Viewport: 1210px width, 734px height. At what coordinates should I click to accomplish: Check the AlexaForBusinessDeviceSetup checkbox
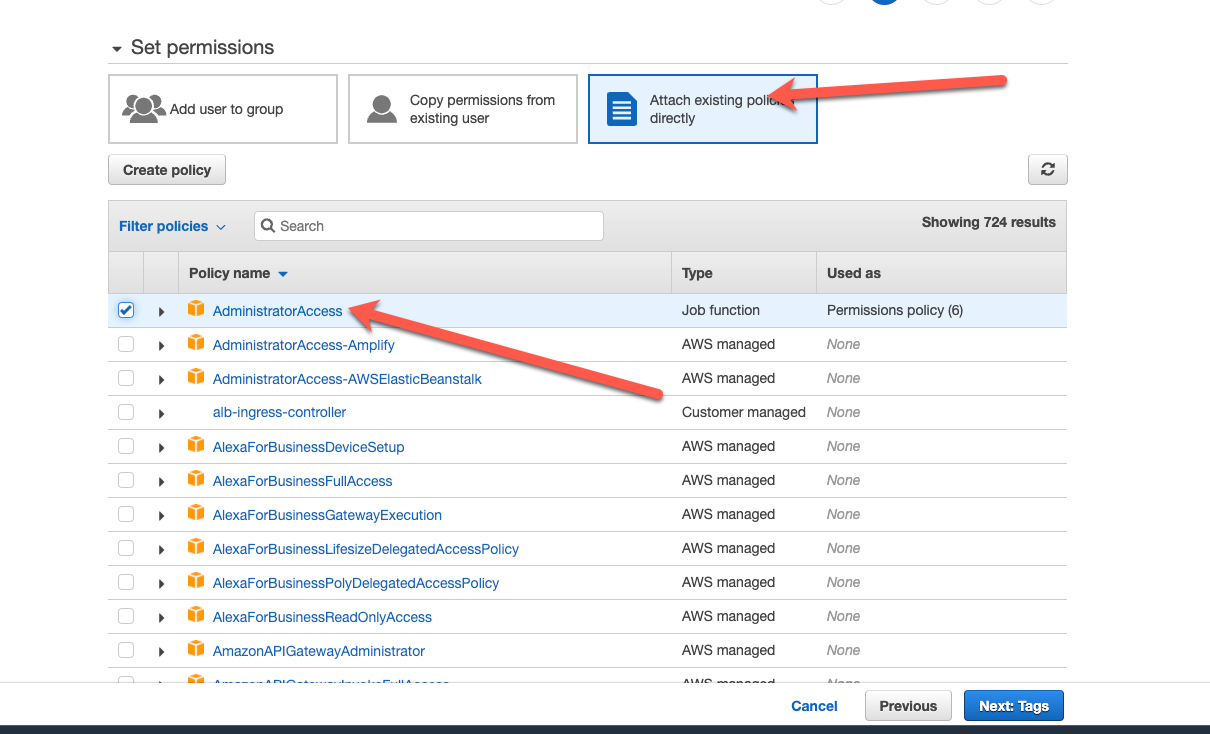pos(126,446)
